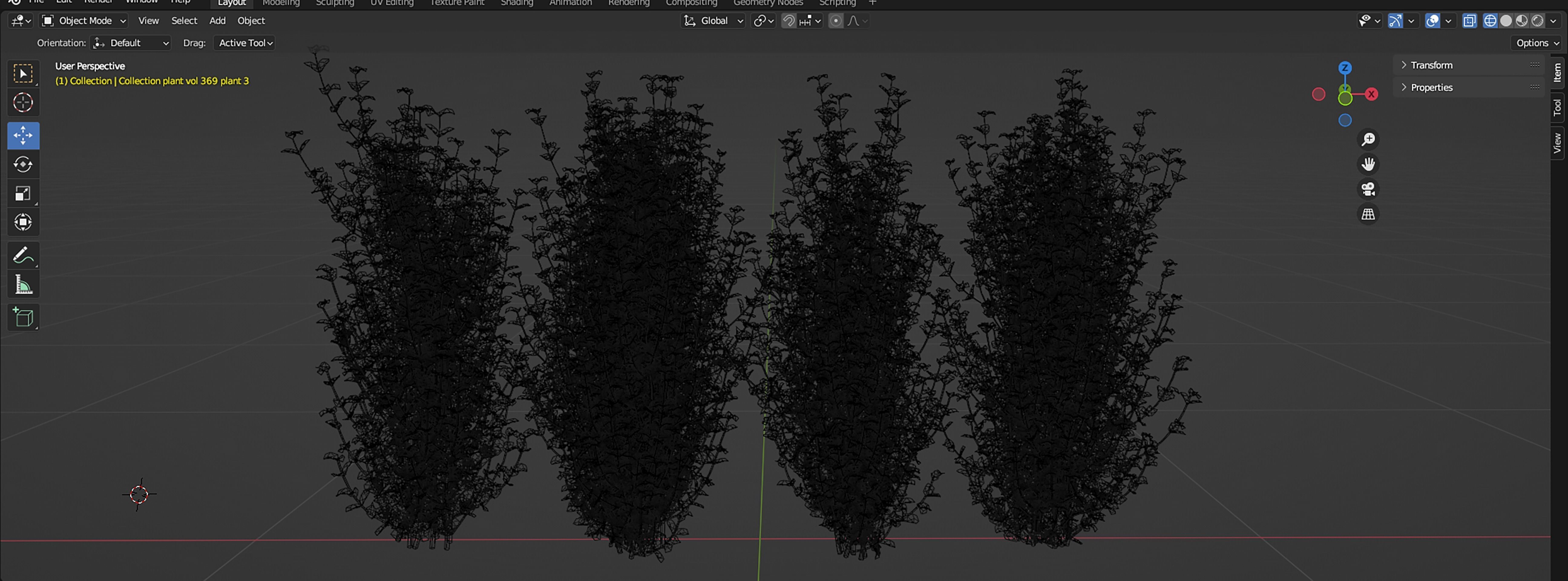
Task: Open the gizmo options dropdown arrow
Action: tap(1411, 21)
